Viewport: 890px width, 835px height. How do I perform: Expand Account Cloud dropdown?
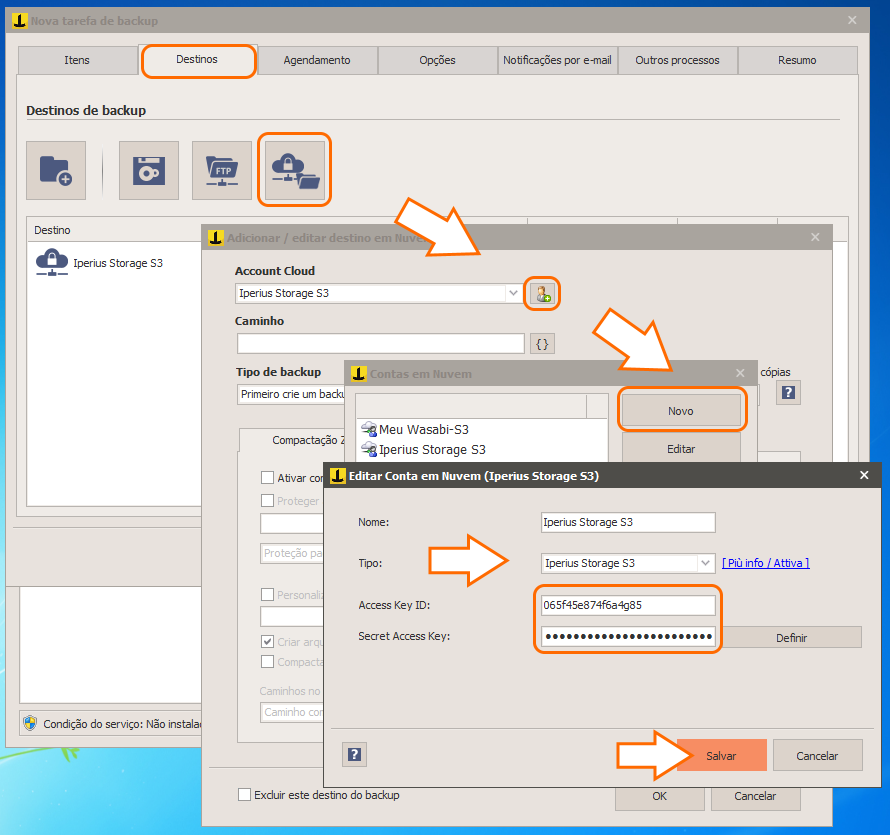513,293
